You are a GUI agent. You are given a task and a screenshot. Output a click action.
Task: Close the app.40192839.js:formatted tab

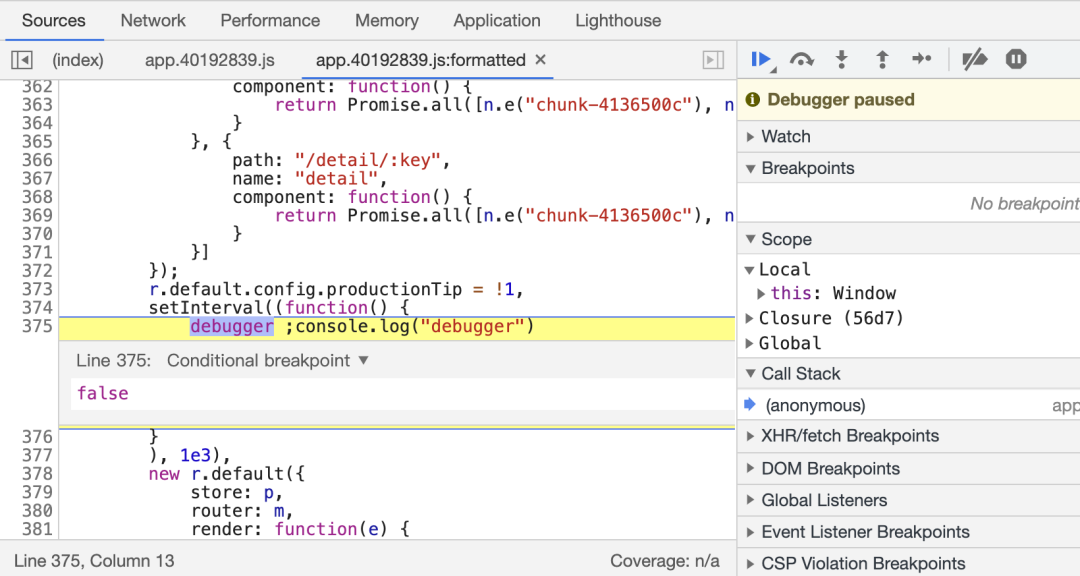(x=541, y=60)
